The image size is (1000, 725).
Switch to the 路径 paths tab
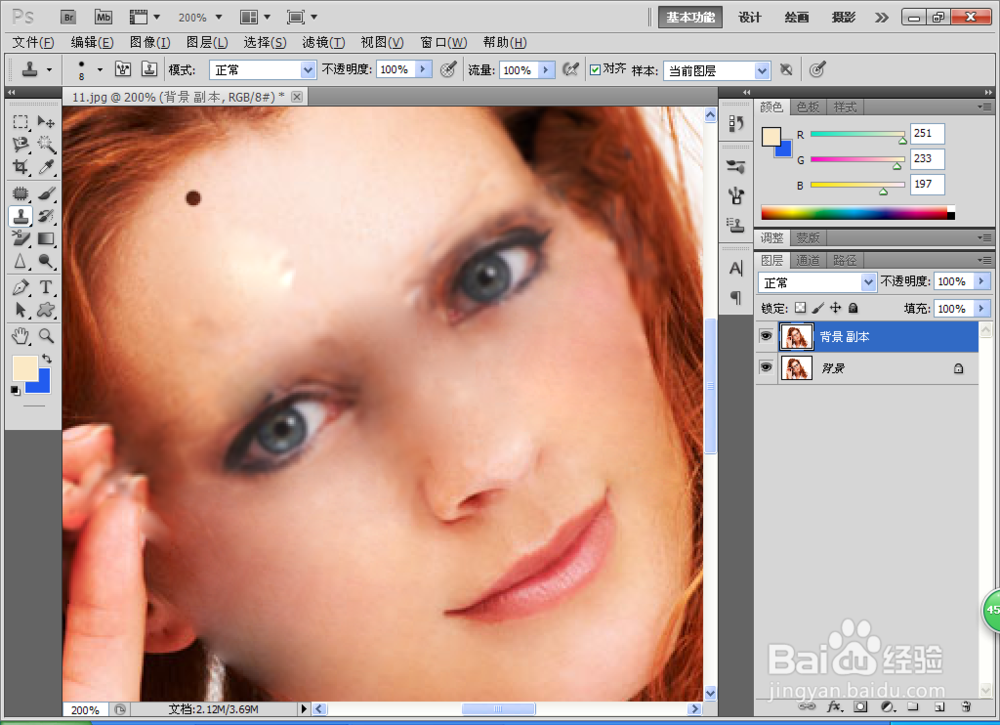844,260
